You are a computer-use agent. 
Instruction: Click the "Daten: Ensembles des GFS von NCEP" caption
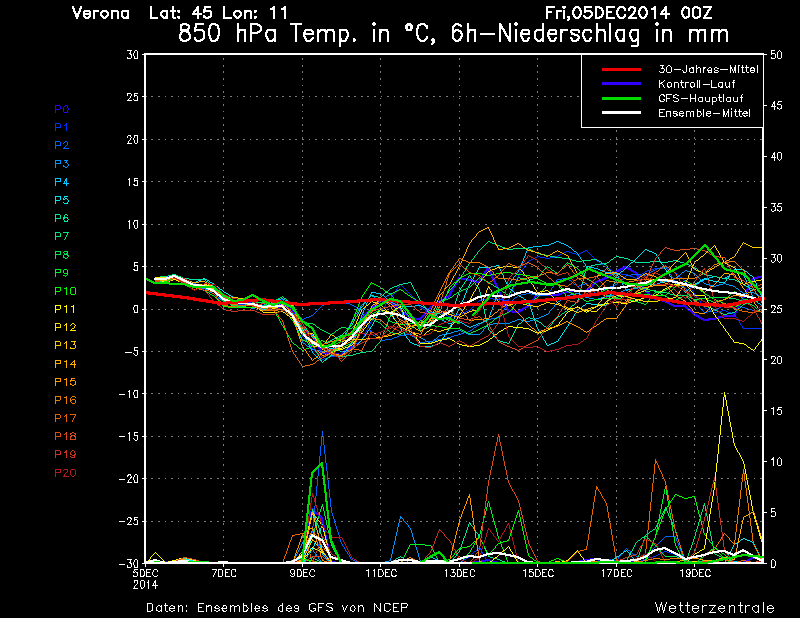[277, 608]
